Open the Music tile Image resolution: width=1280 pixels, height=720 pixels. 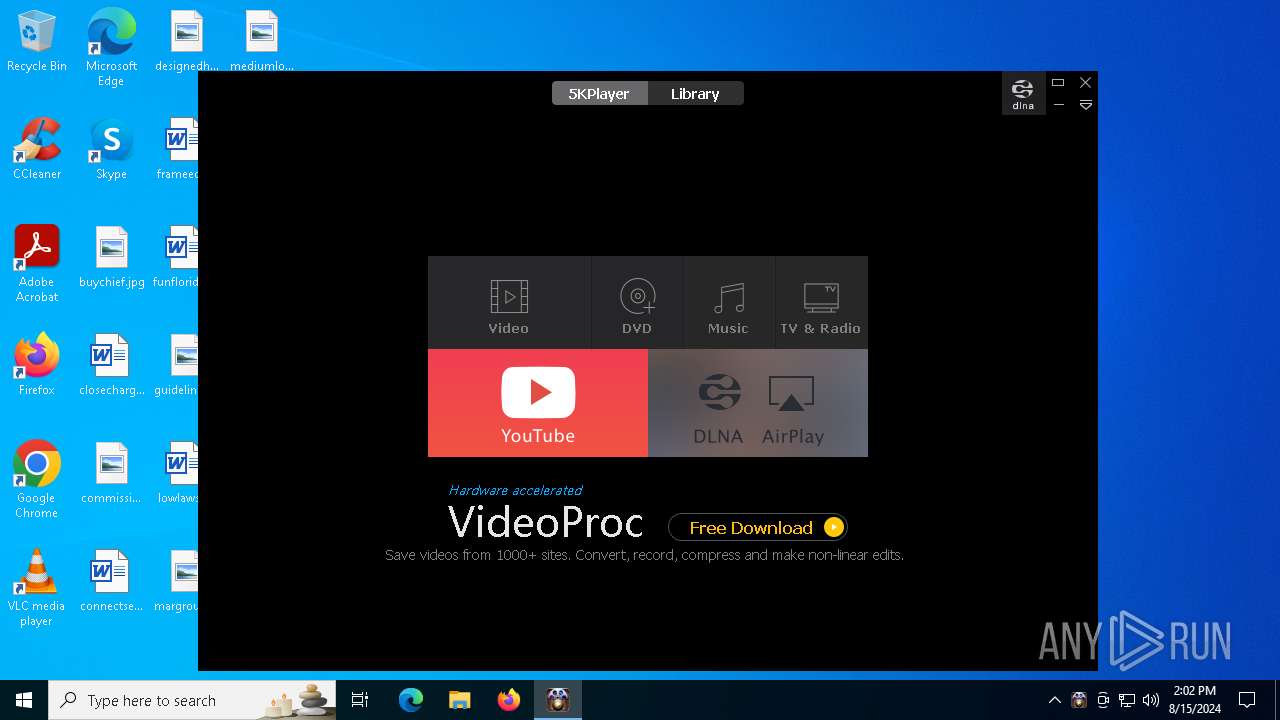(728, 302)
